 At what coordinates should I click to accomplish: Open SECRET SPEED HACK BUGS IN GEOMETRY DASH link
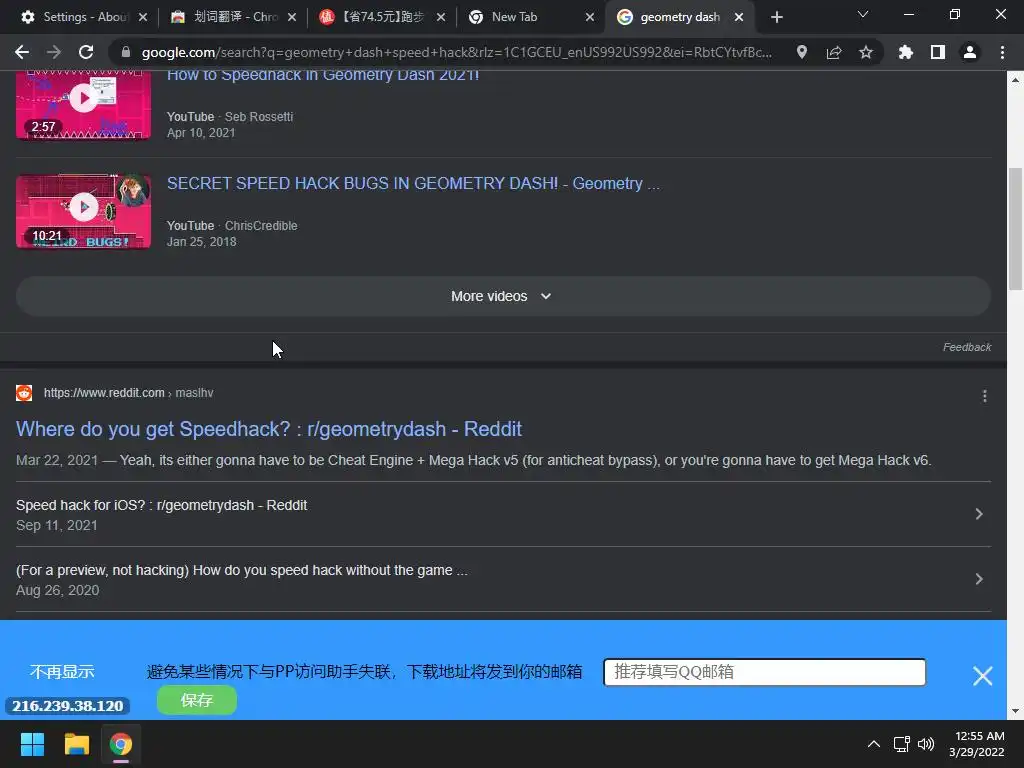pos(413,184)
